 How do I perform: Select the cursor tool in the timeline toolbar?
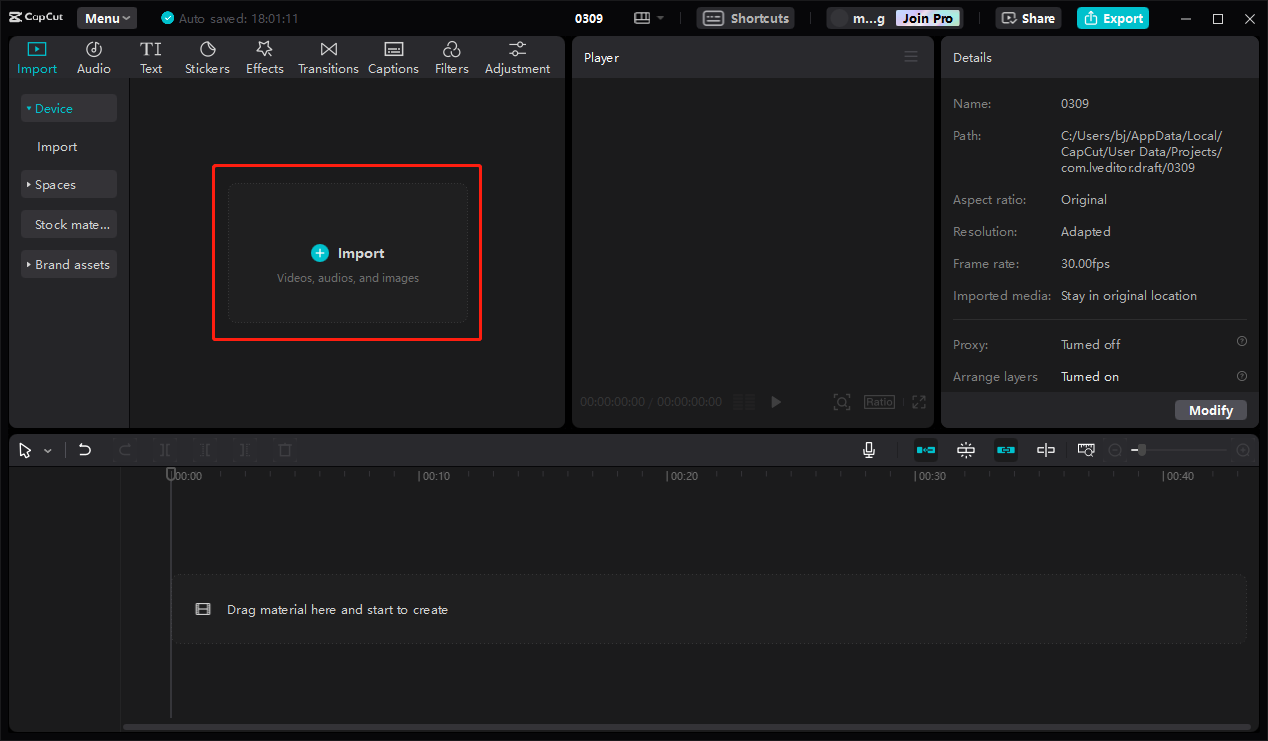coord(24,450)
